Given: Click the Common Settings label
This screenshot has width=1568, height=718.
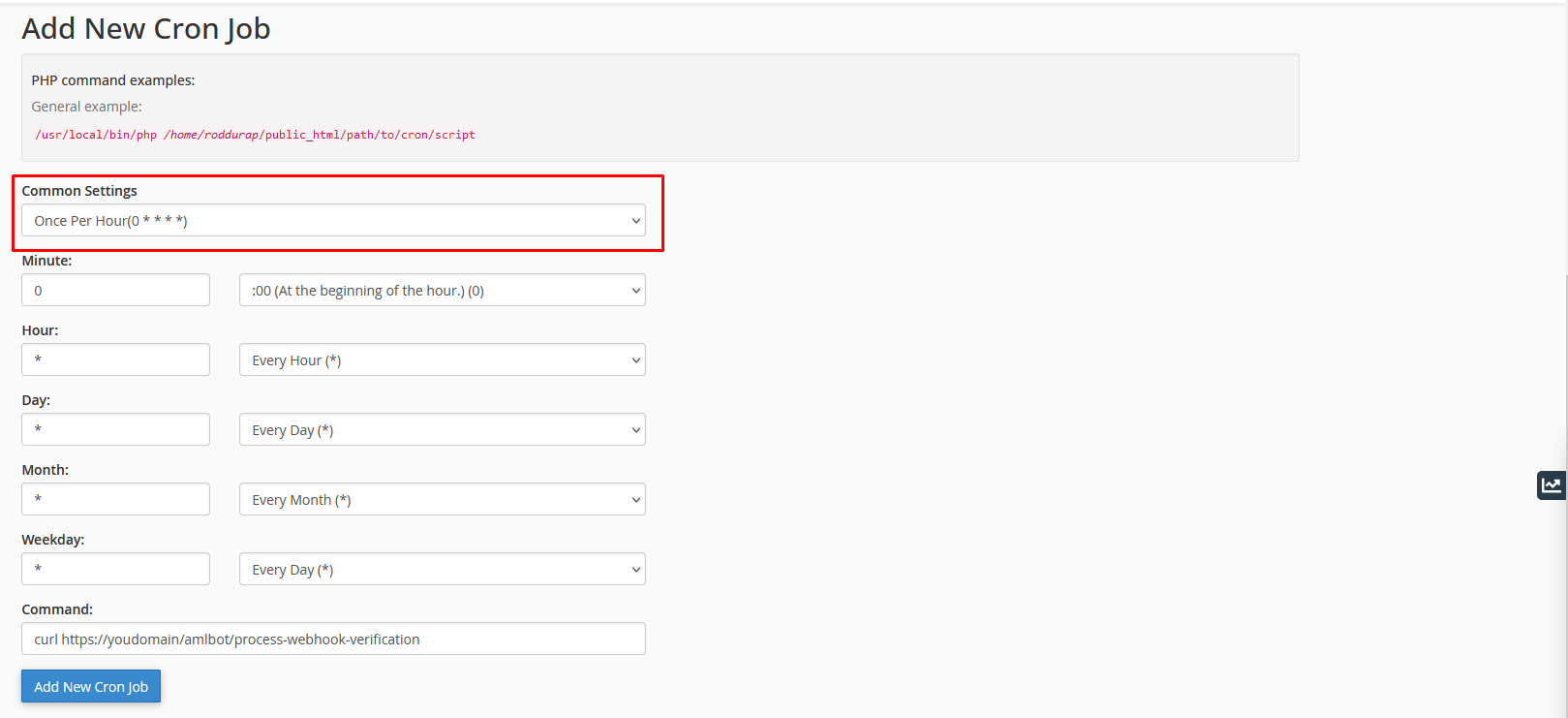Looking at the screenshot, I should pos(79,191).
